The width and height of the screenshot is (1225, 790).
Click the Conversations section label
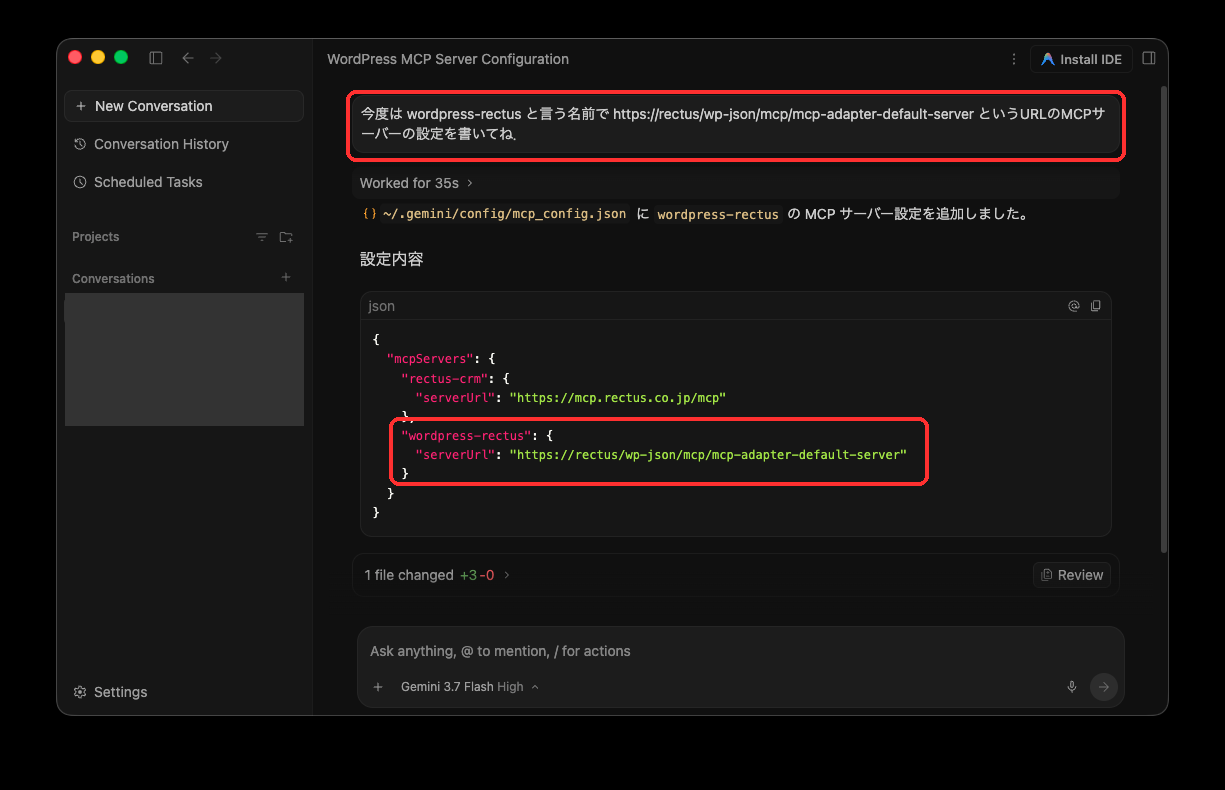(x=113, y=278)
